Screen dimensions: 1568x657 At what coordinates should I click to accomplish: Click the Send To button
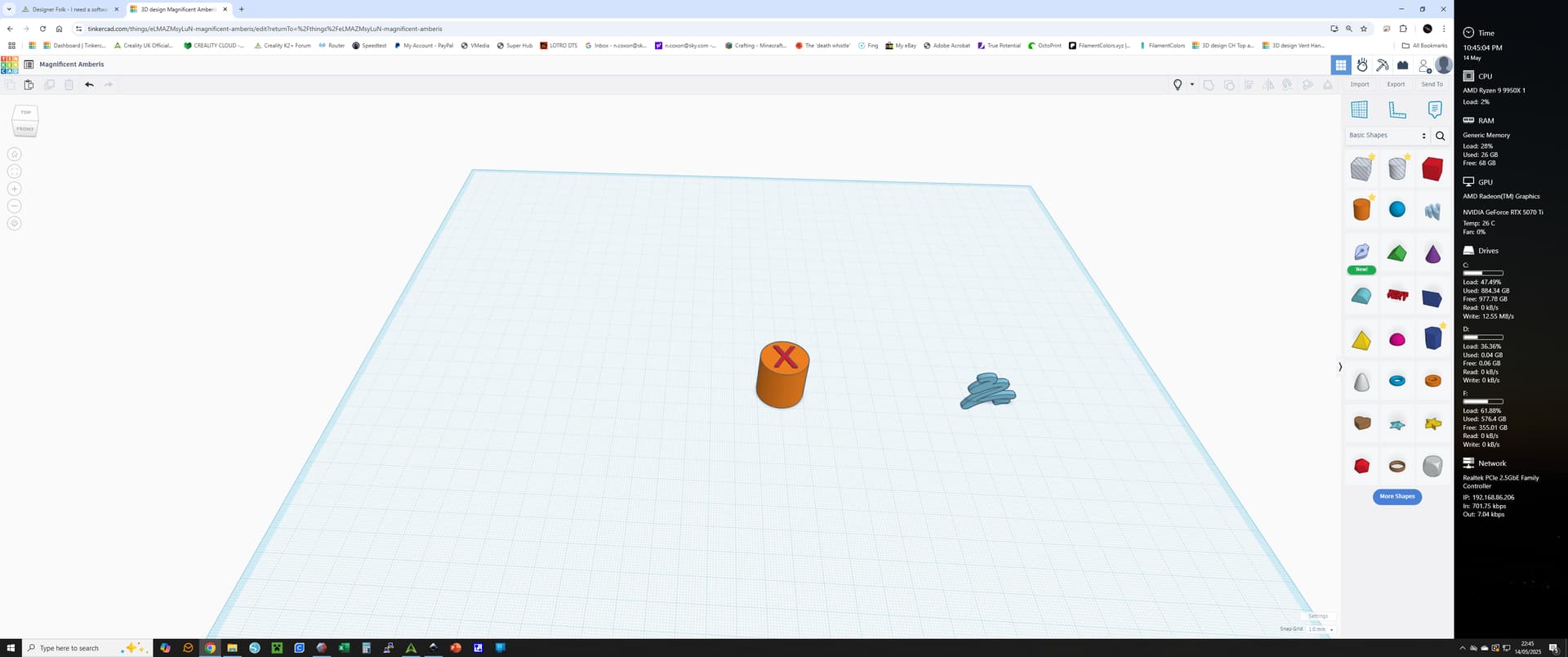pyautogui.click(x=1432, y=85)
